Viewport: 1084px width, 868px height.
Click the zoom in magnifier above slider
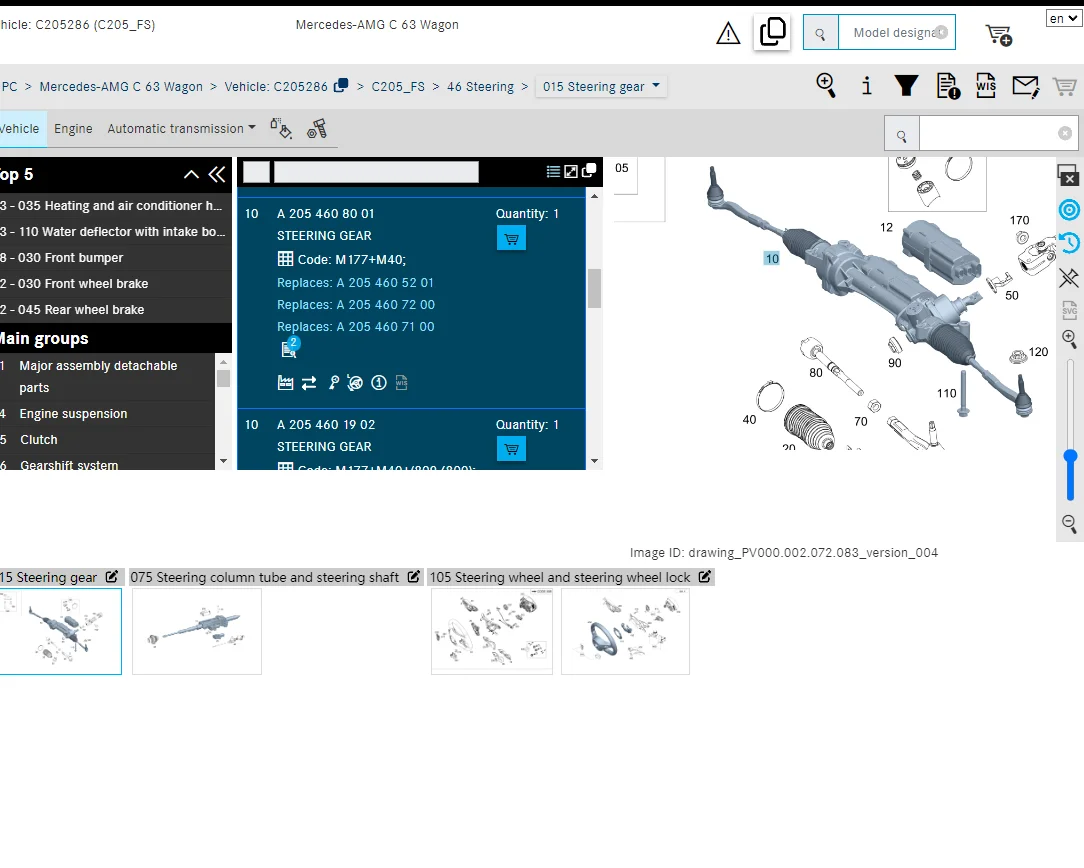pyautogui.click(x=1069, y=338)
